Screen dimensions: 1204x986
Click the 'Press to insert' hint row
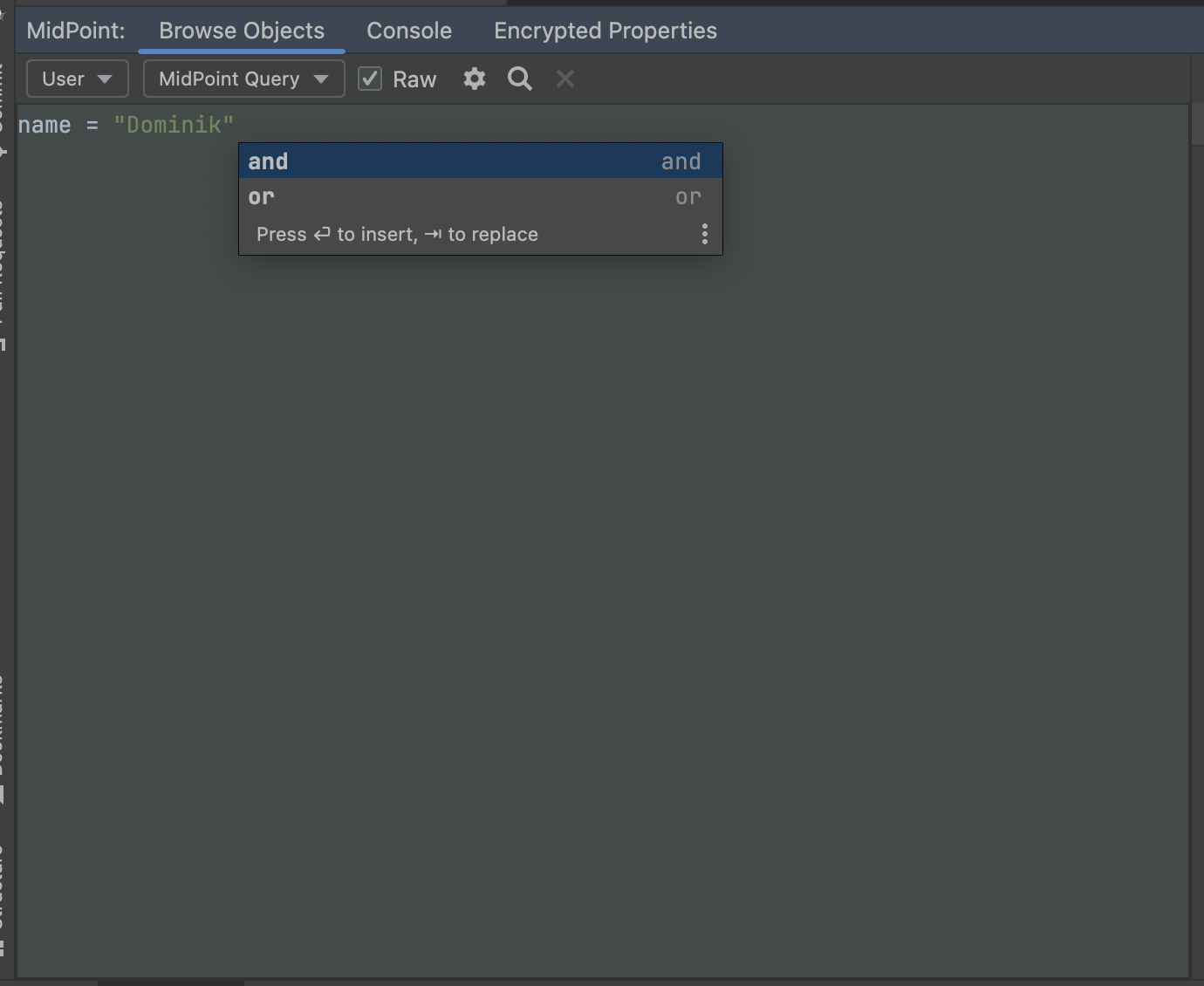397,234
